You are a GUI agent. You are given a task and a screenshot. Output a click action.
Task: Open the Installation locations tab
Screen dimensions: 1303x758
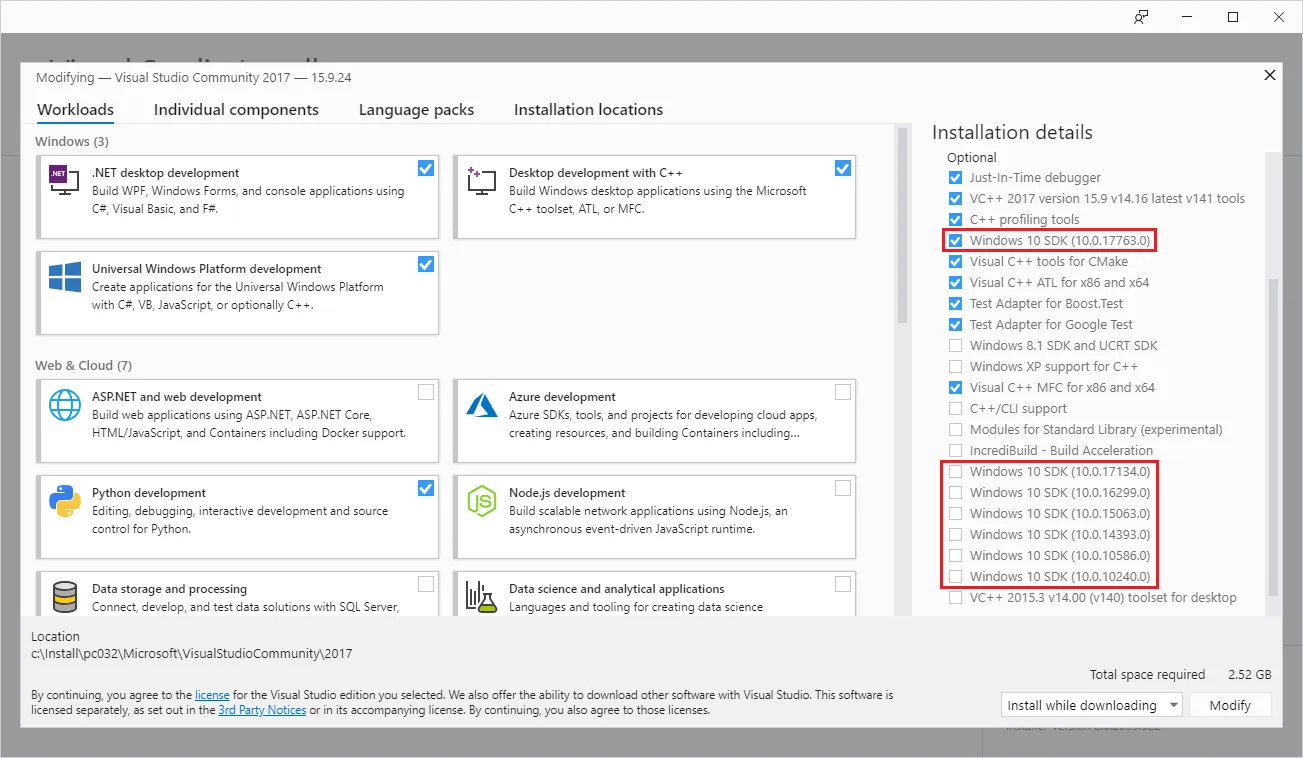tap(588, 110)
